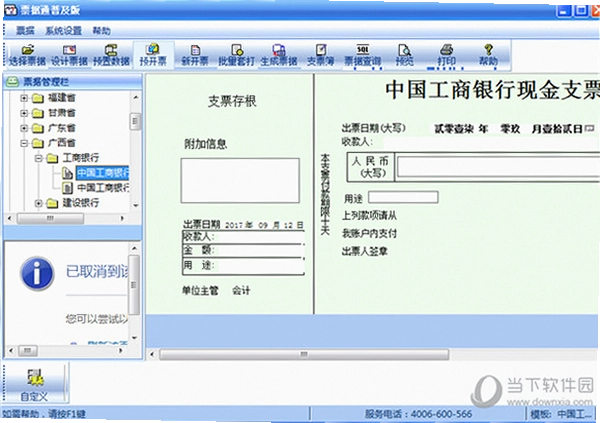Open 票据查询 SQL query tool
This screenshot has height=423, width=600.
pyautogui.click(x=363, y=56)
